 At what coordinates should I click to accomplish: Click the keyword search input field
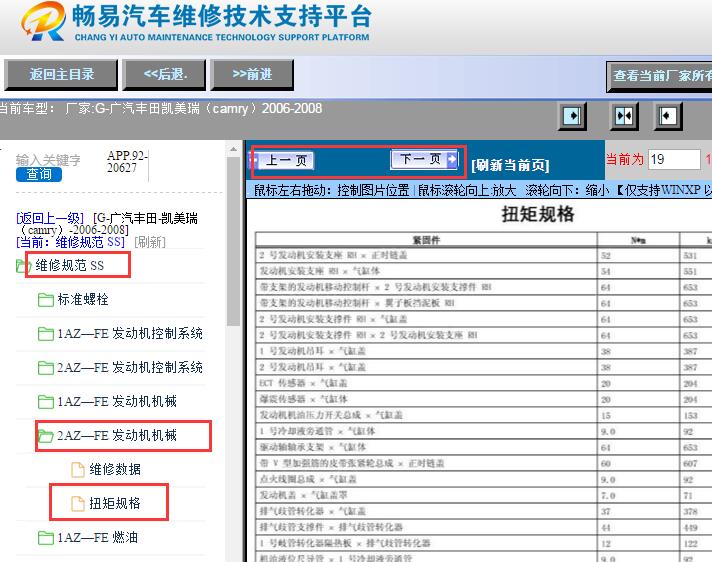point(48,160)
